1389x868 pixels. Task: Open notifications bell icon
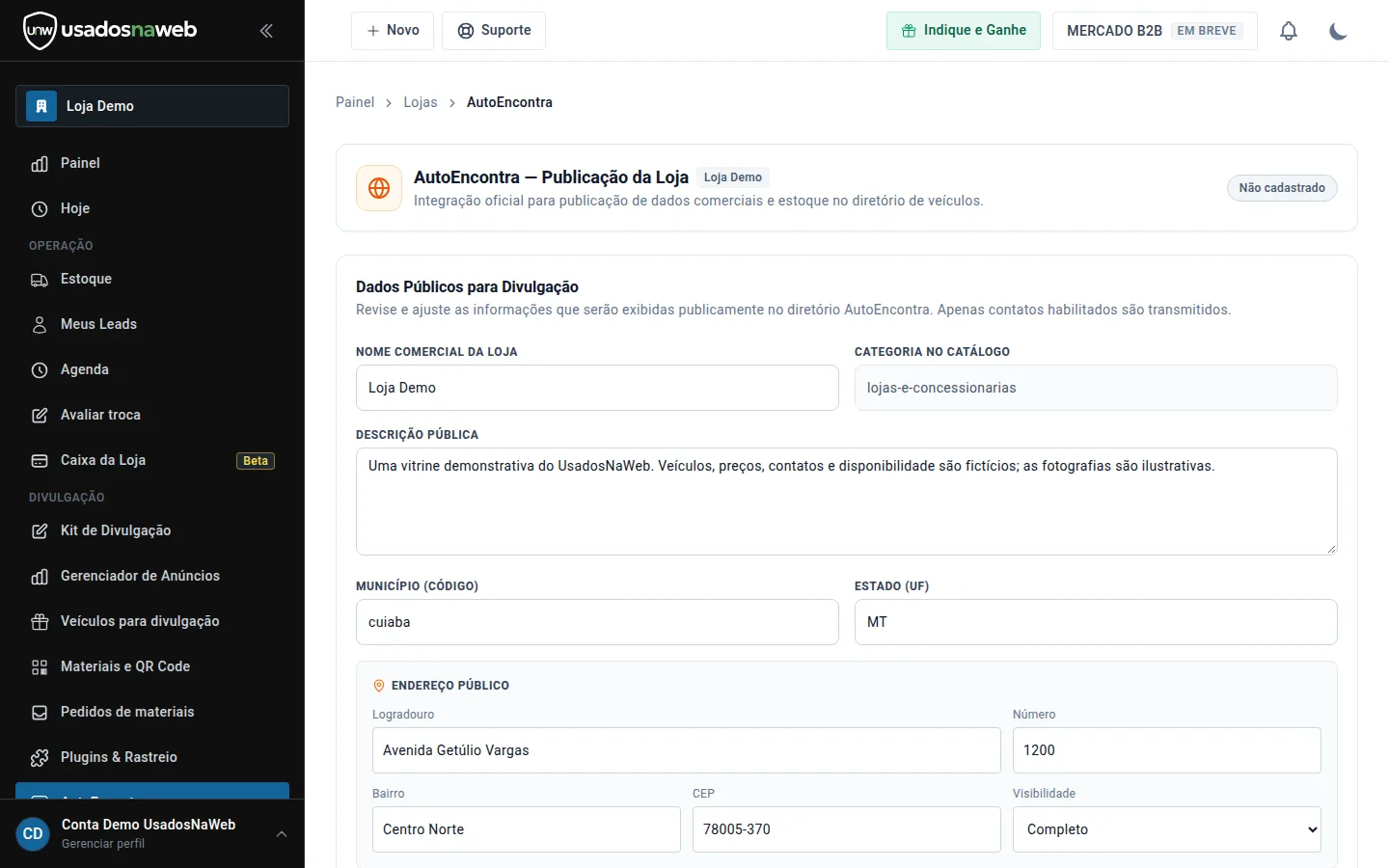pyautogui.click(x=1289, y=31)
